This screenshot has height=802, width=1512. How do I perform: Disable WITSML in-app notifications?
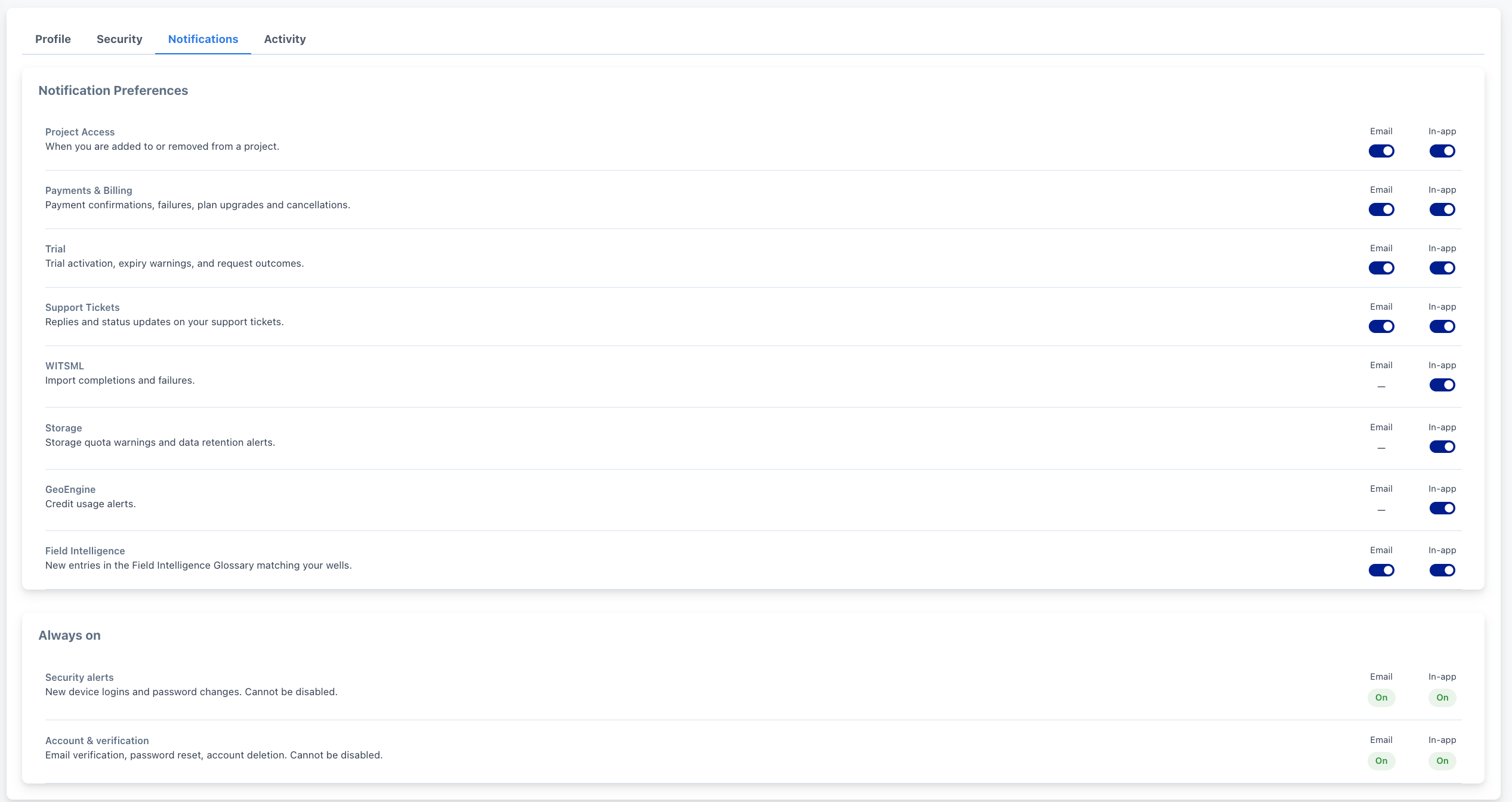click(x=1442, y=385)
